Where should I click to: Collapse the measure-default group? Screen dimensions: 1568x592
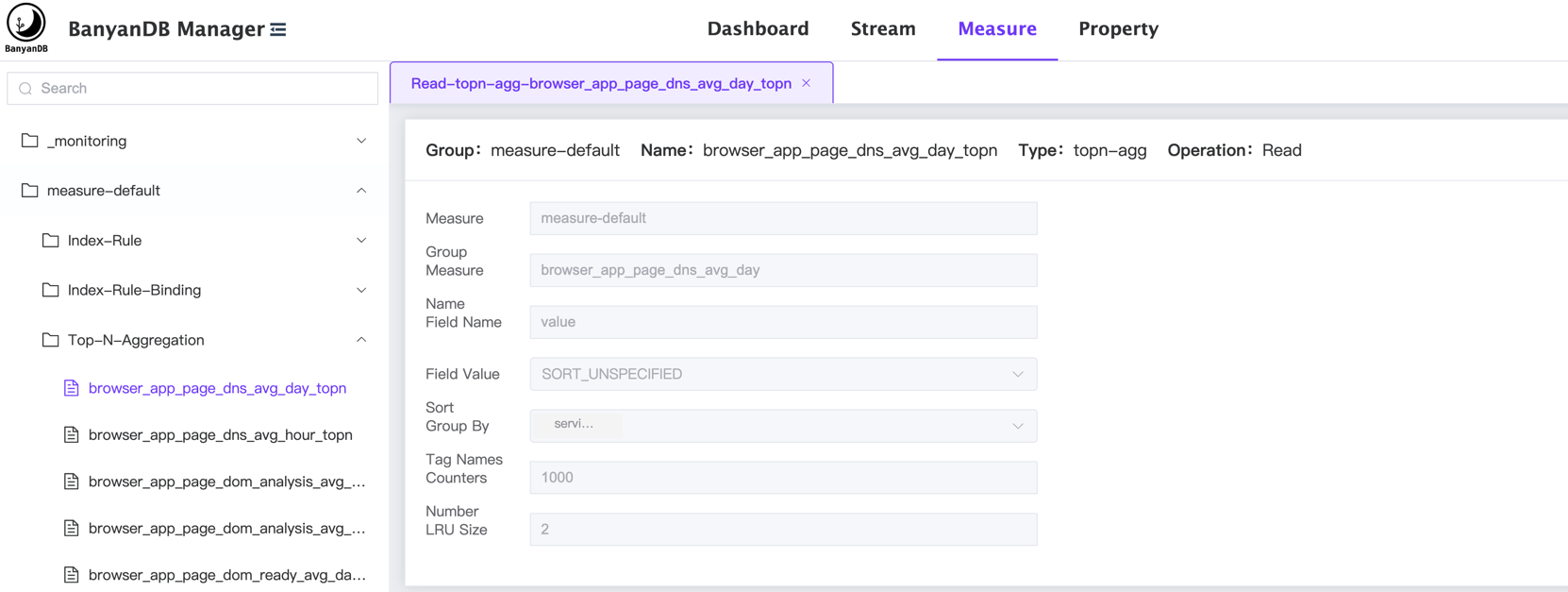point(361,191)
